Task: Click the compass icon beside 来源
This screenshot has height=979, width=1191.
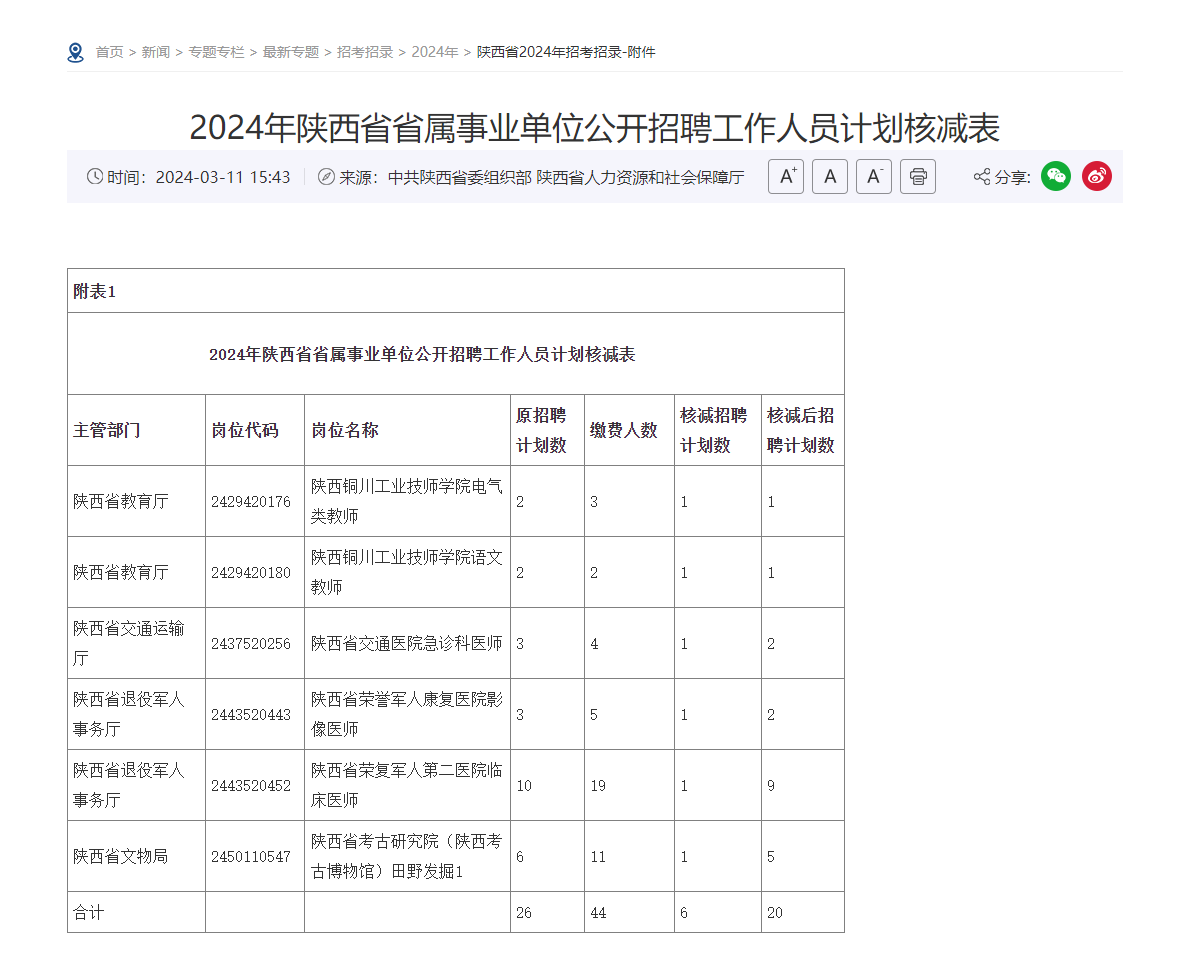Action: (326, 177)
